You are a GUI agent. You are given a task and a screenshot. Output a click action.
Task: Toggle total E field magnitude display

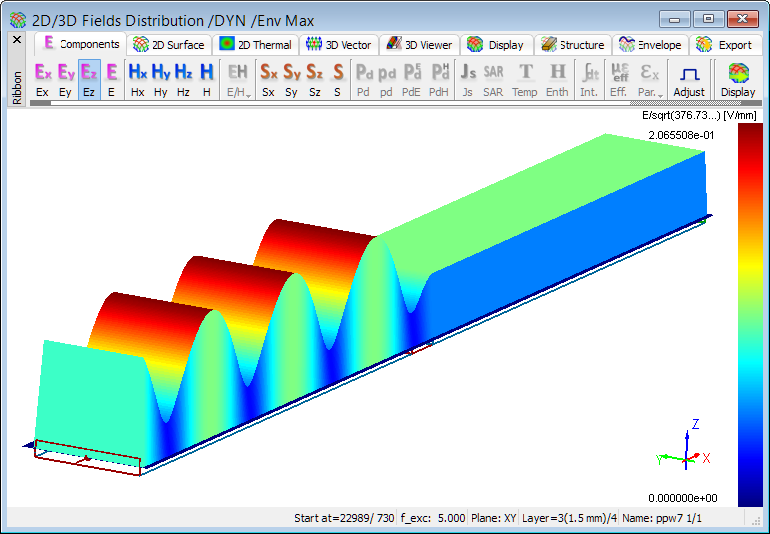[112, 78]
